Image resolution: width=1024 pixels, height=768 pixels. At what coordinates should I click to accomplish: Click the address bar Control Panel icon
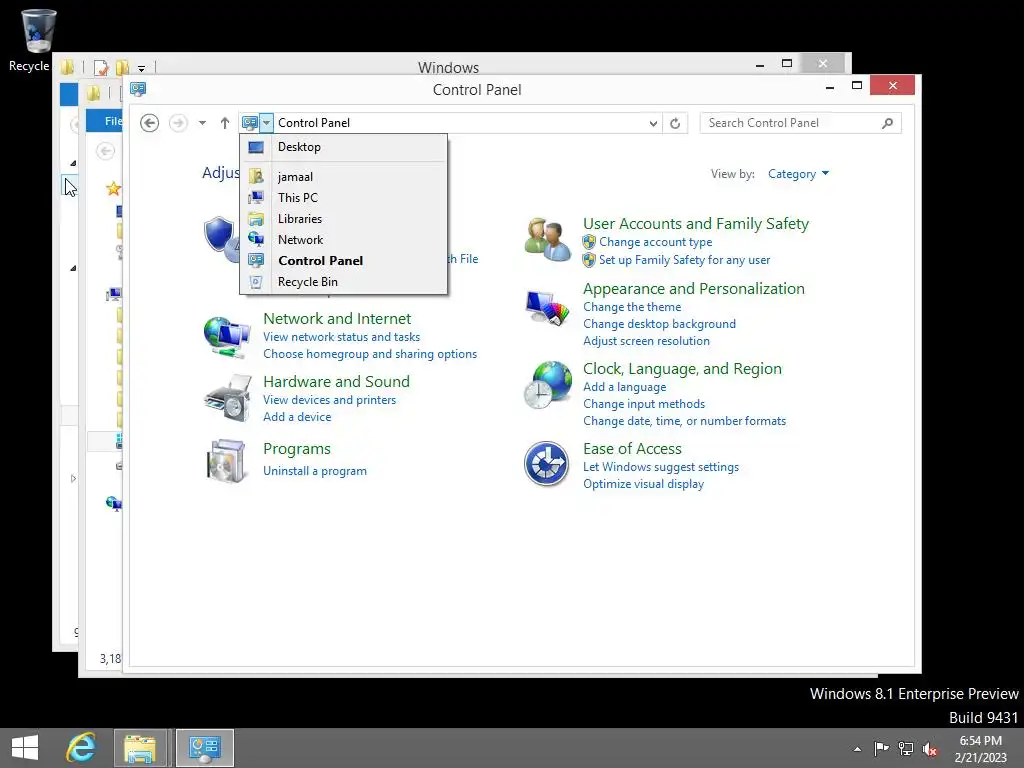(249, 123)
